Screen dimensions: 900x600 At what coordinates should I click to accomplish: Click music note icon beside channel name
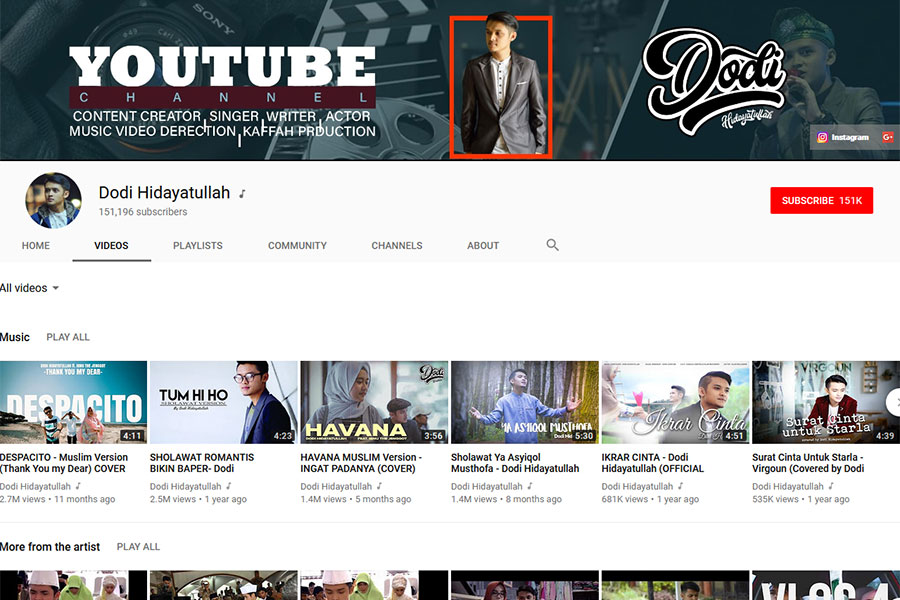242,194
